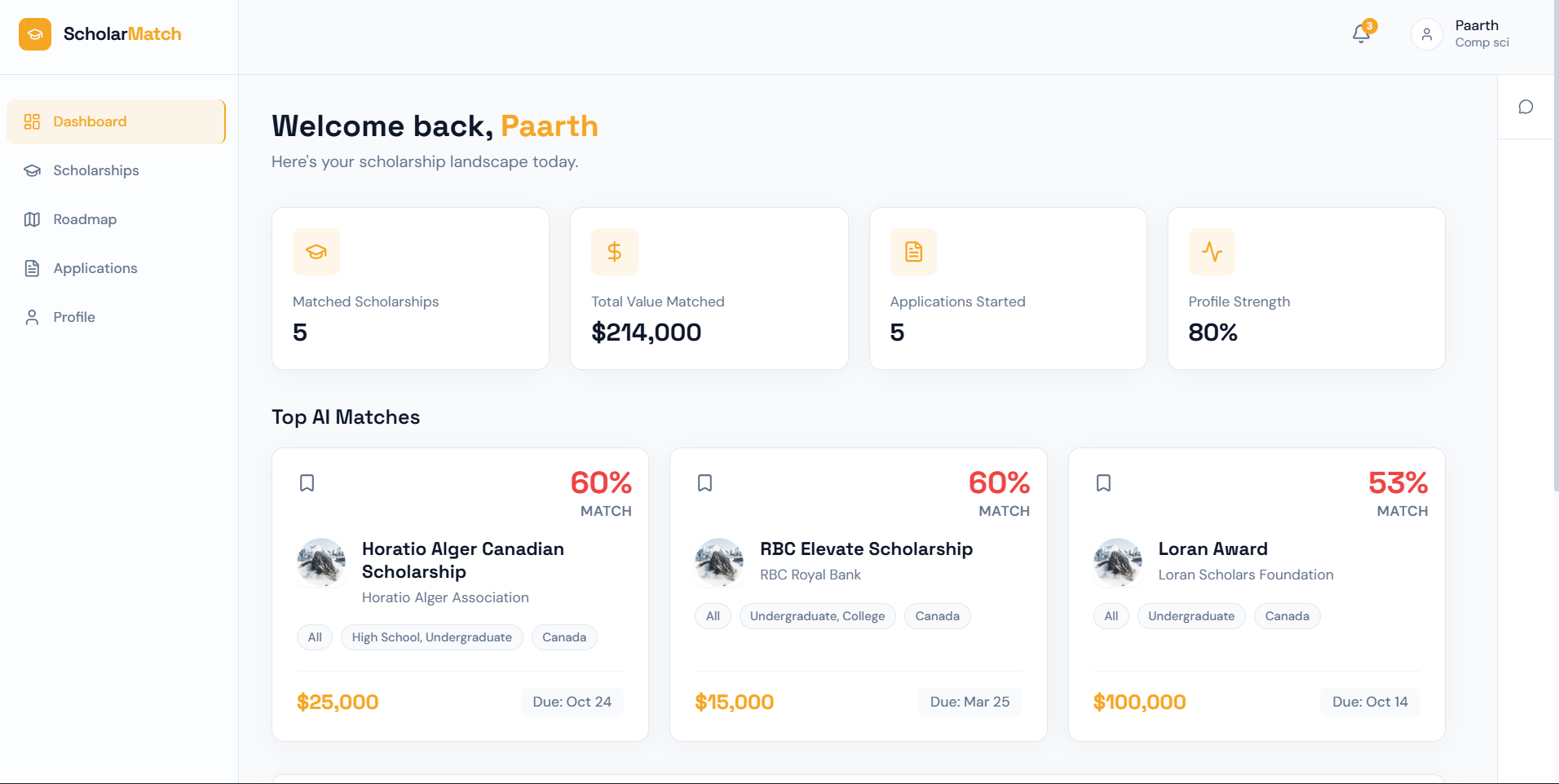This screenshot has width=1559, height=784.
Task: Click the Matched Scholarships graduation cap icon
Action: coord(316,252)
